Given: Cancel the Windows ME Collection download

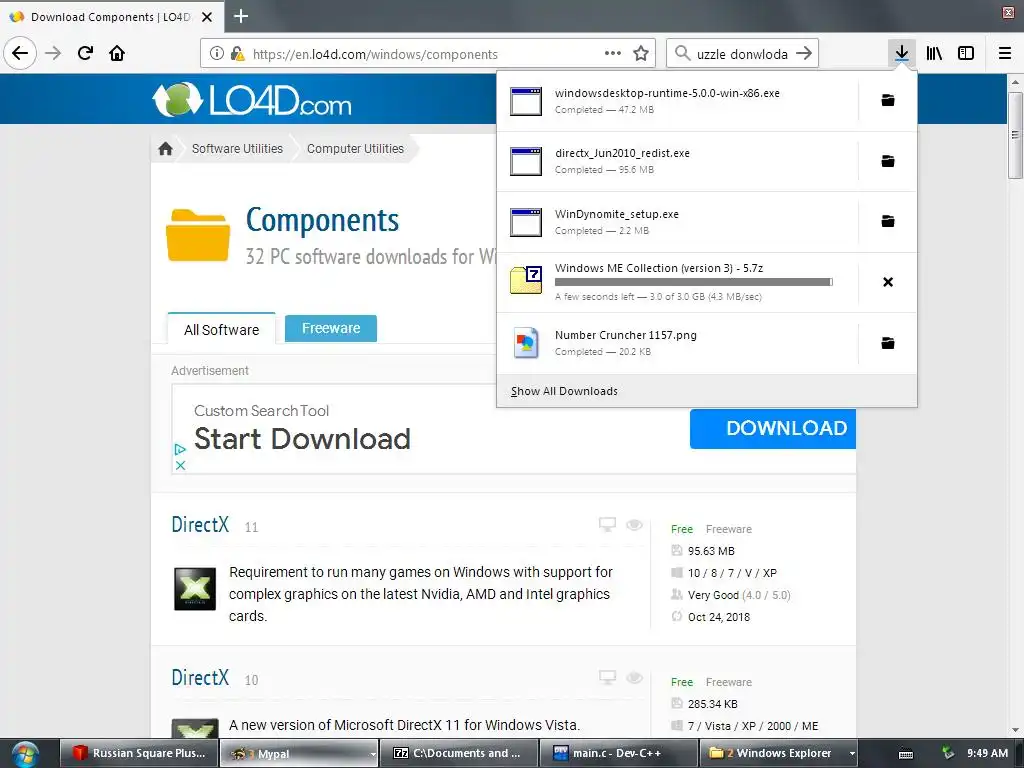Looking at the screenshot, I should coord(888,282).
